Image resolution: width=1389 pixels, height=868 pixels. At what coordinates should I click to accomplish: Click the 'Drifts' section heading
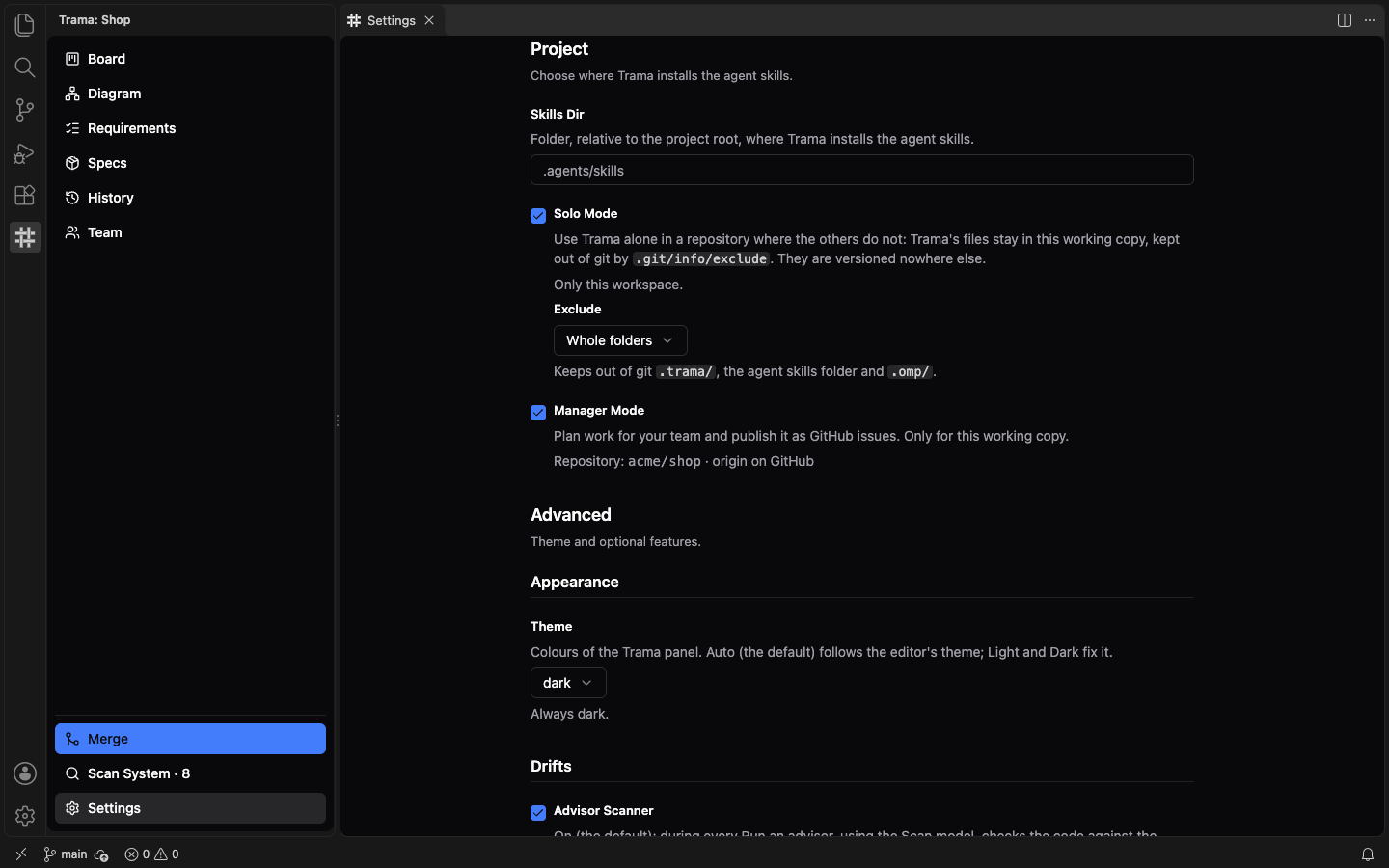(x=551, y=766)
